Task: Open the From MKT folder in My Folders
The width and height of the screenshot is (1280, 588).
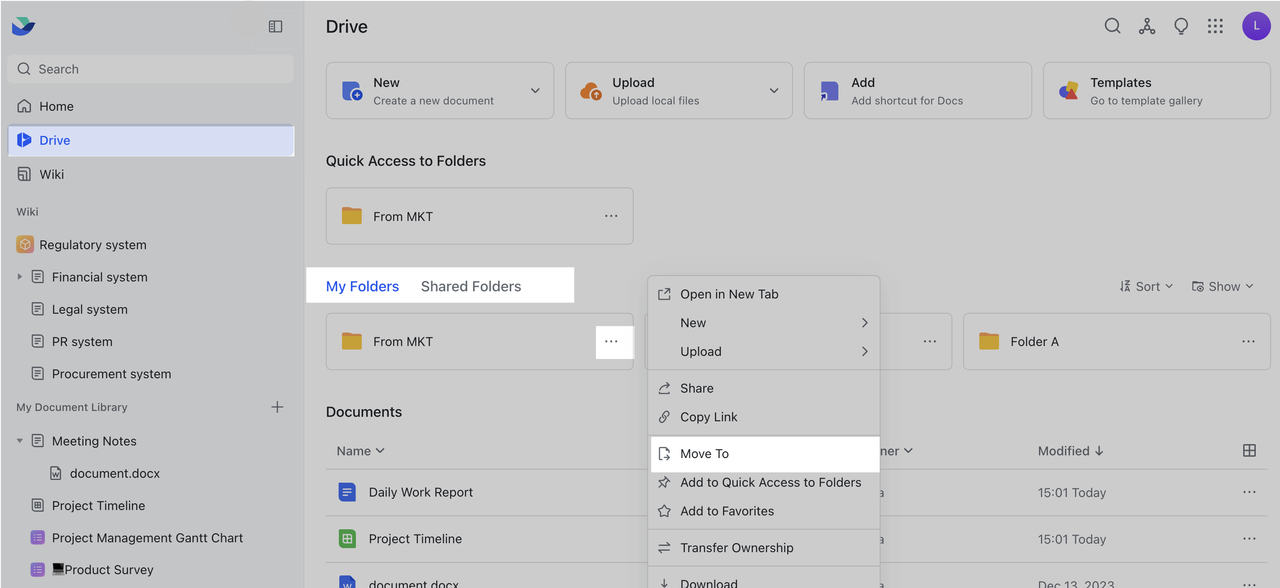Action: click(480, 341)
